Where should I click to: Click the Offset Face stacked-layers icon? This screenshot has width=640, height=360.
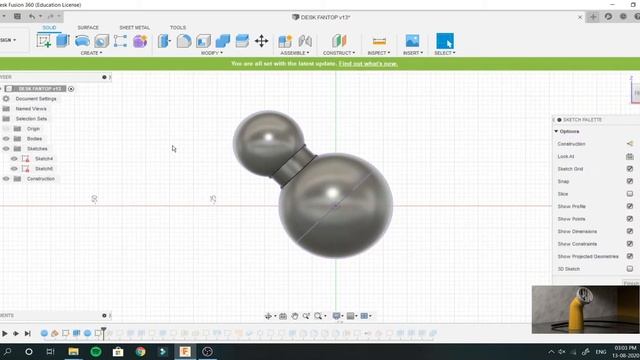coord(242,41)
